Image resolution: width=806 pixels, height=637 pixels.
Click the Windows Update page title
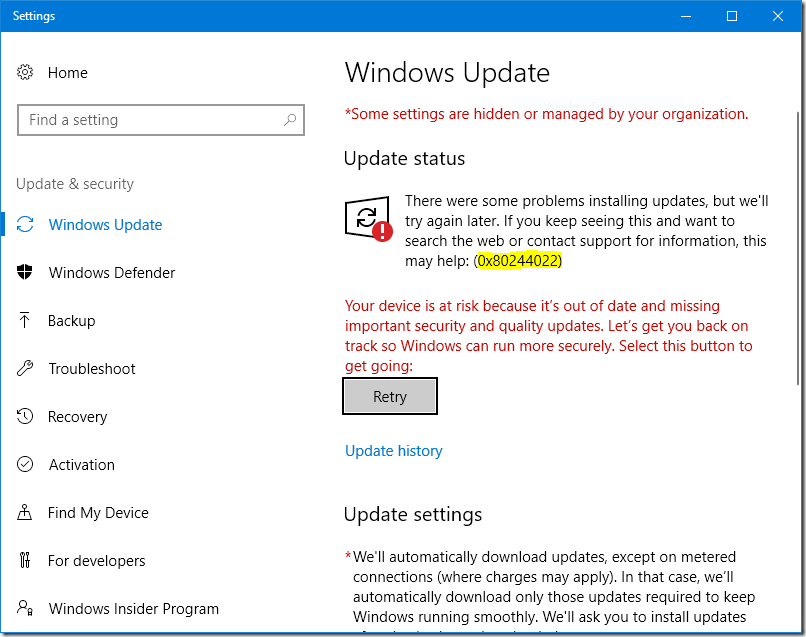click(448, 72)
